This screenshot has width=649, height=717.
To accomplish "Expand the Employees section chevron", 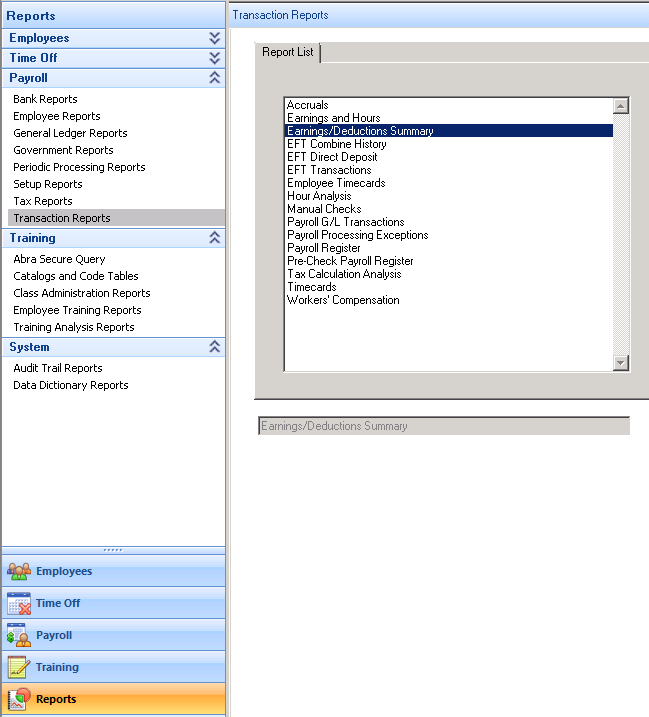I will pos(214,38).
